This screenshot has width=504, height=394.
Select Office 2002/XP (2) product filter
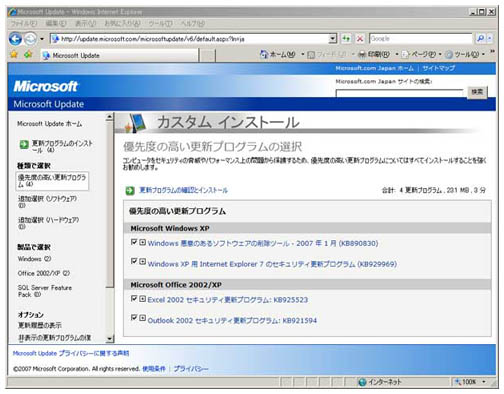click(44, 273)
